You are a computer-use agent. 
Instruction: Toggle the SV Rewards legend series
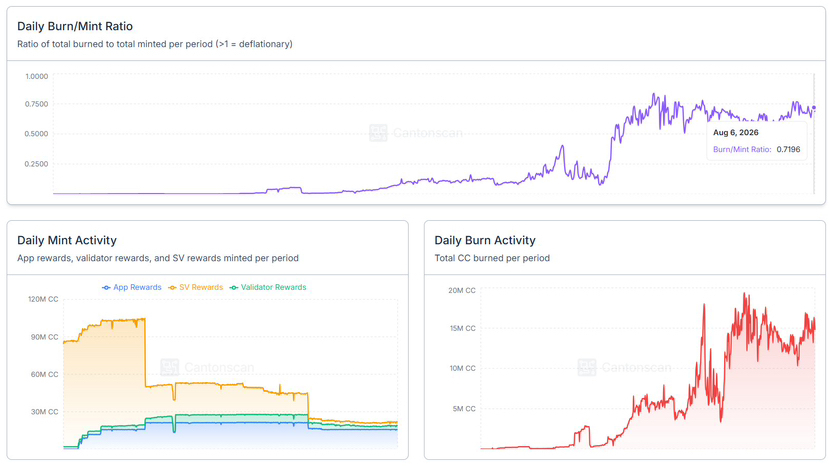coord(196,287)
